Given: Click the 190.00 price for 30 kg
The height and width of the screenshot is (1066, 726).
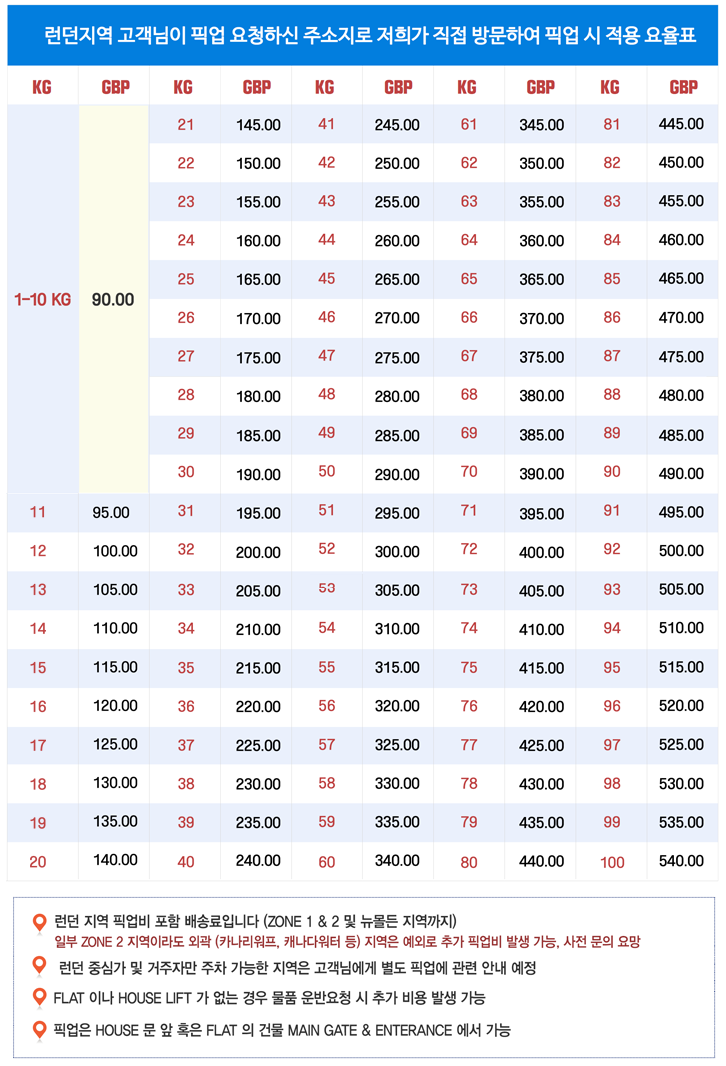Looking at the screenshot, I should click(x=258, y=473).
